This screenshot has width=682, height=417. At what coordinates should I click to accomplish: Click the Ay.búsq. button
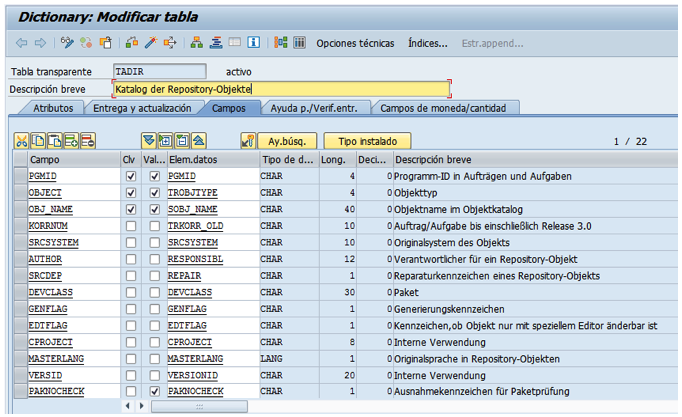pos(287,141)
